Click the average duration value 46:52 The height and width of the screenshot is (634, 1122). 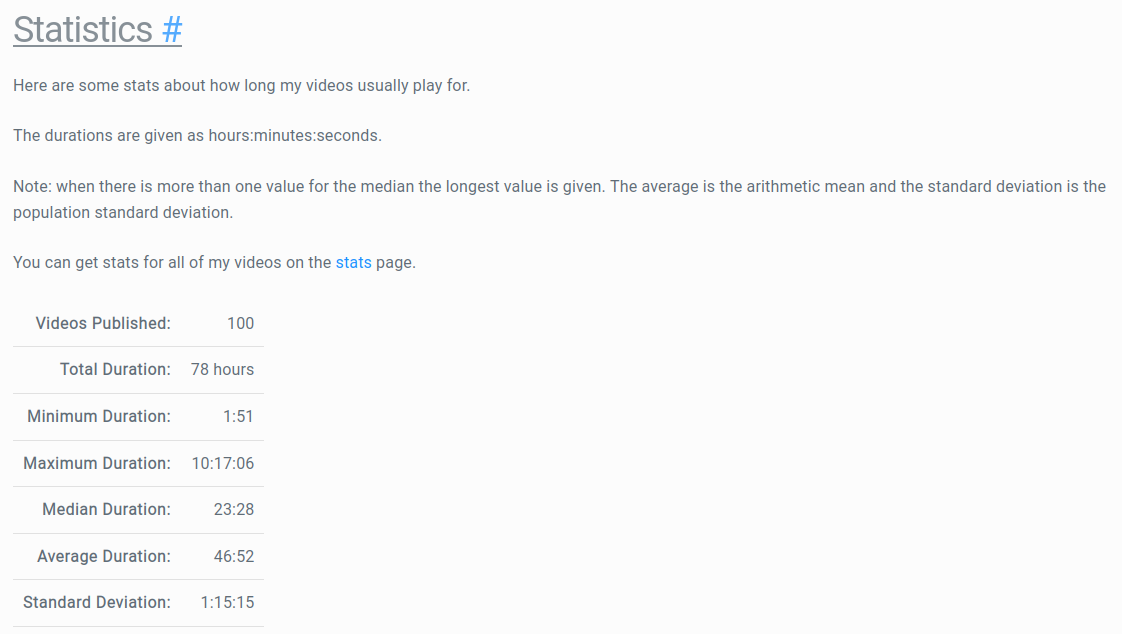click(x=234, y=557)
